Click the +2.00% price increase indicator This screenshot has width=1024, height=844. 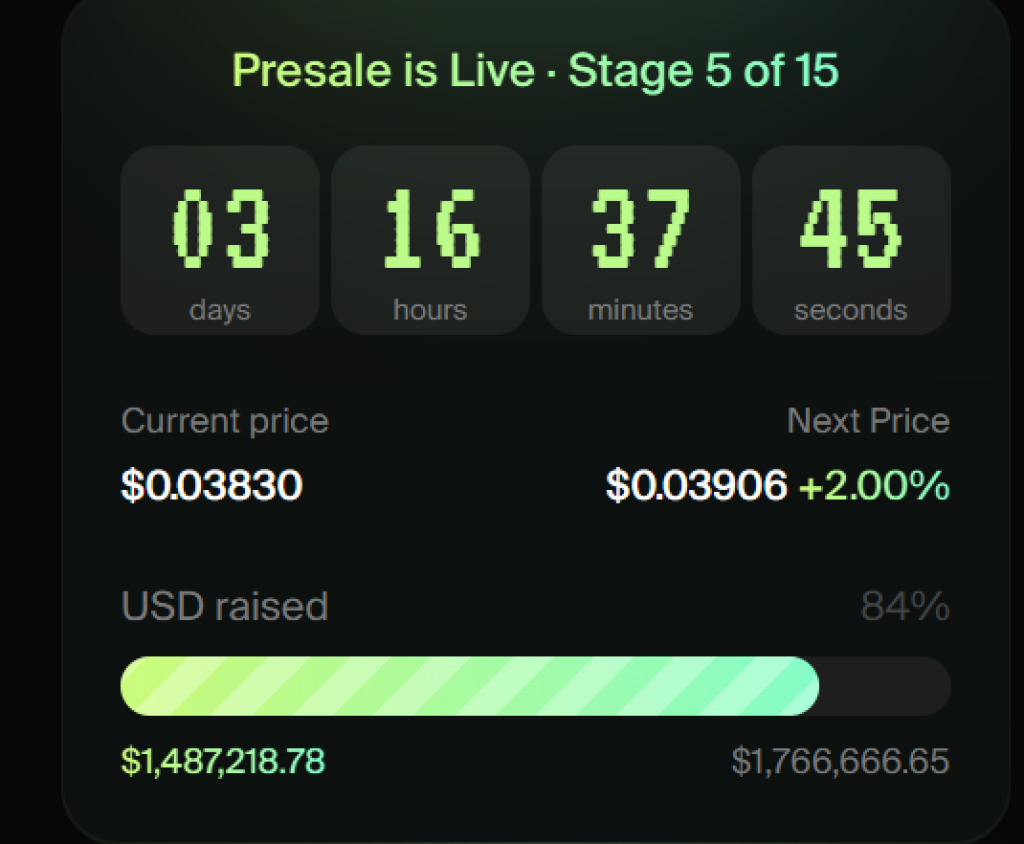click(x=874, y=486)
